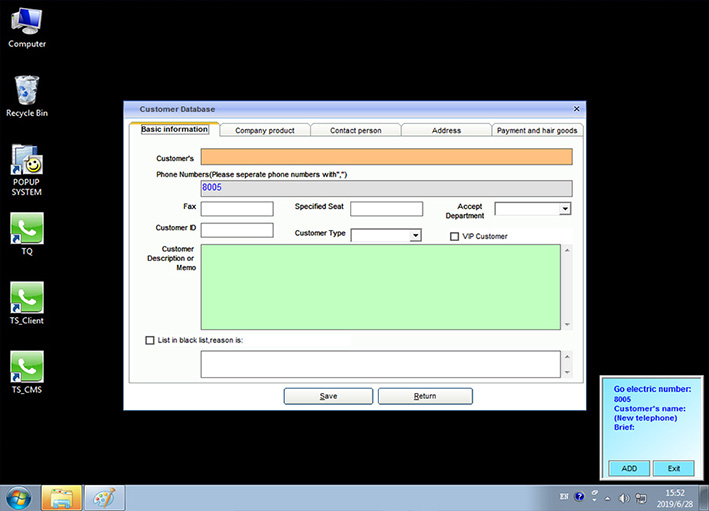The width and height of the screenshot is (709, 511).
Task: Open the Contact person tab
Action: click(356, 131)
